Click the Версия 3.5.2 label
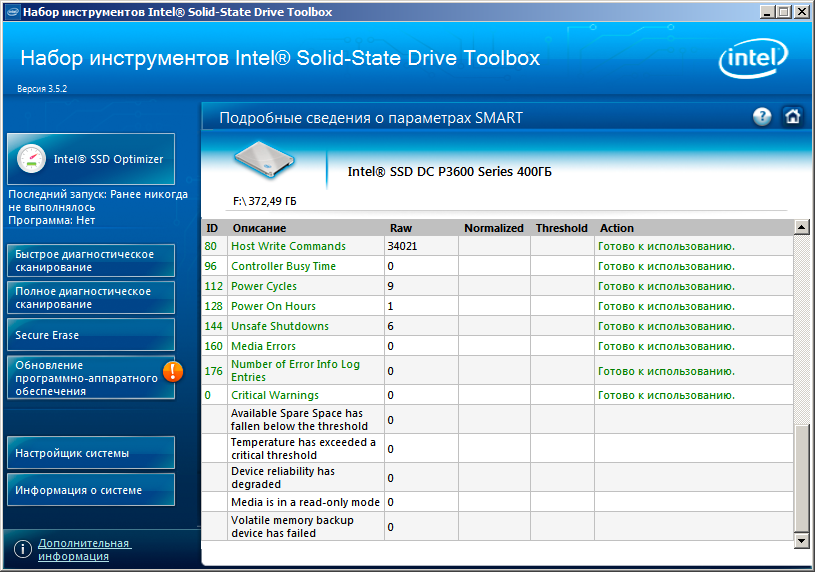815x572 pixels. coord(42,89)
